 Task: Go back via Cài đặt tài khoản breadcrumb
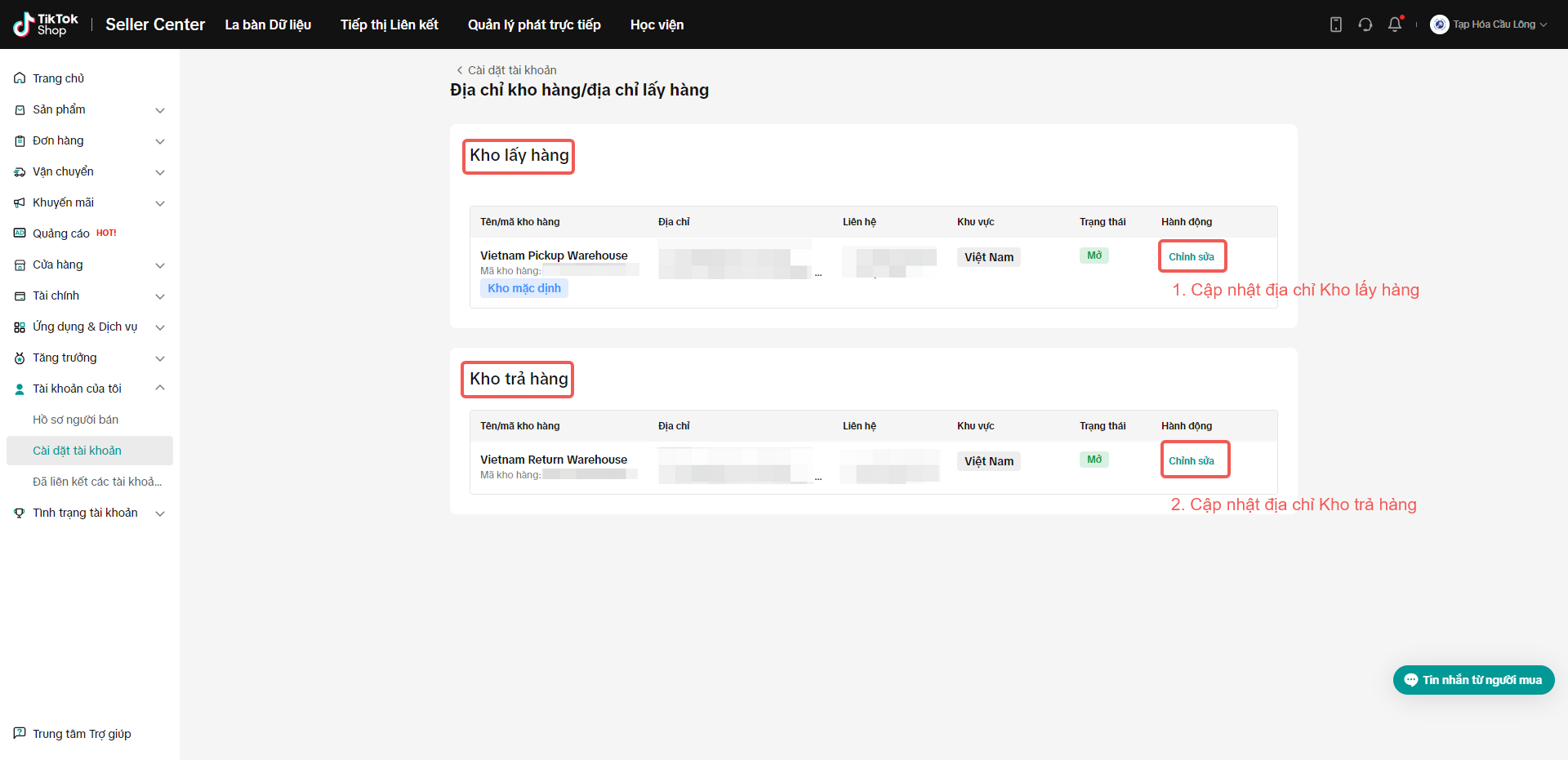click(506, 70)
